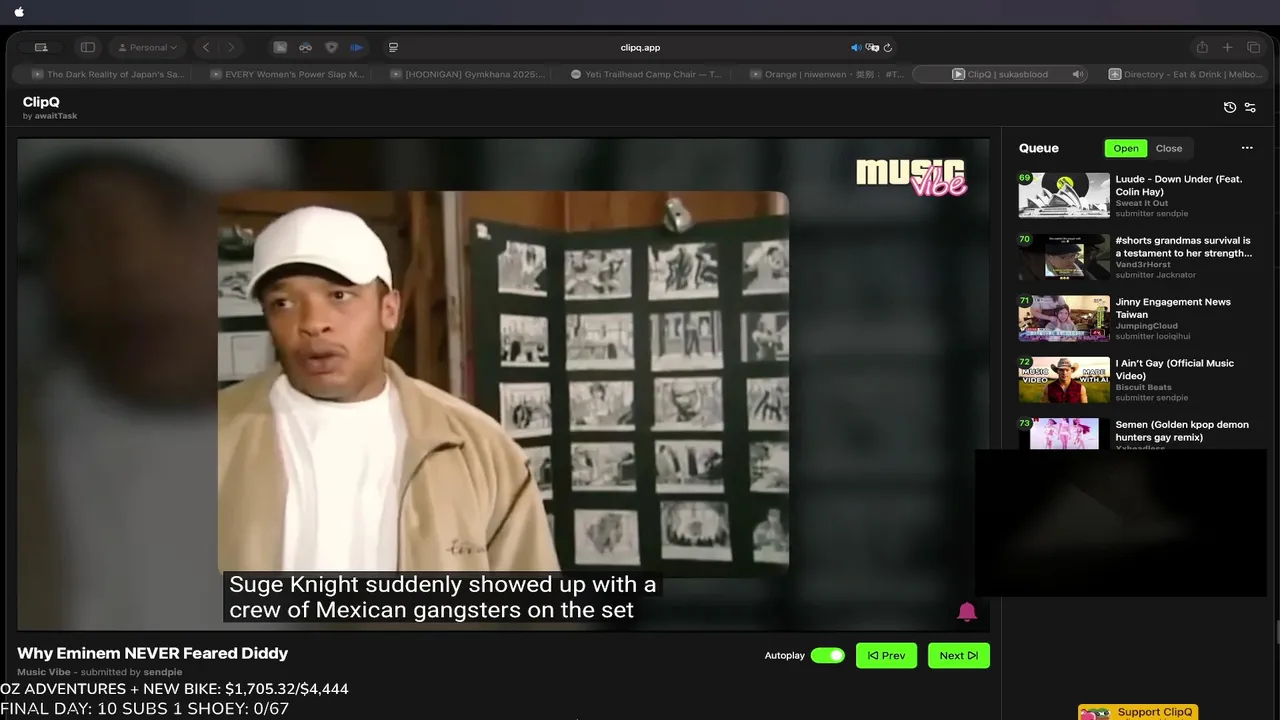Mute audio via address bar speaker icon

tap(856, 47)
